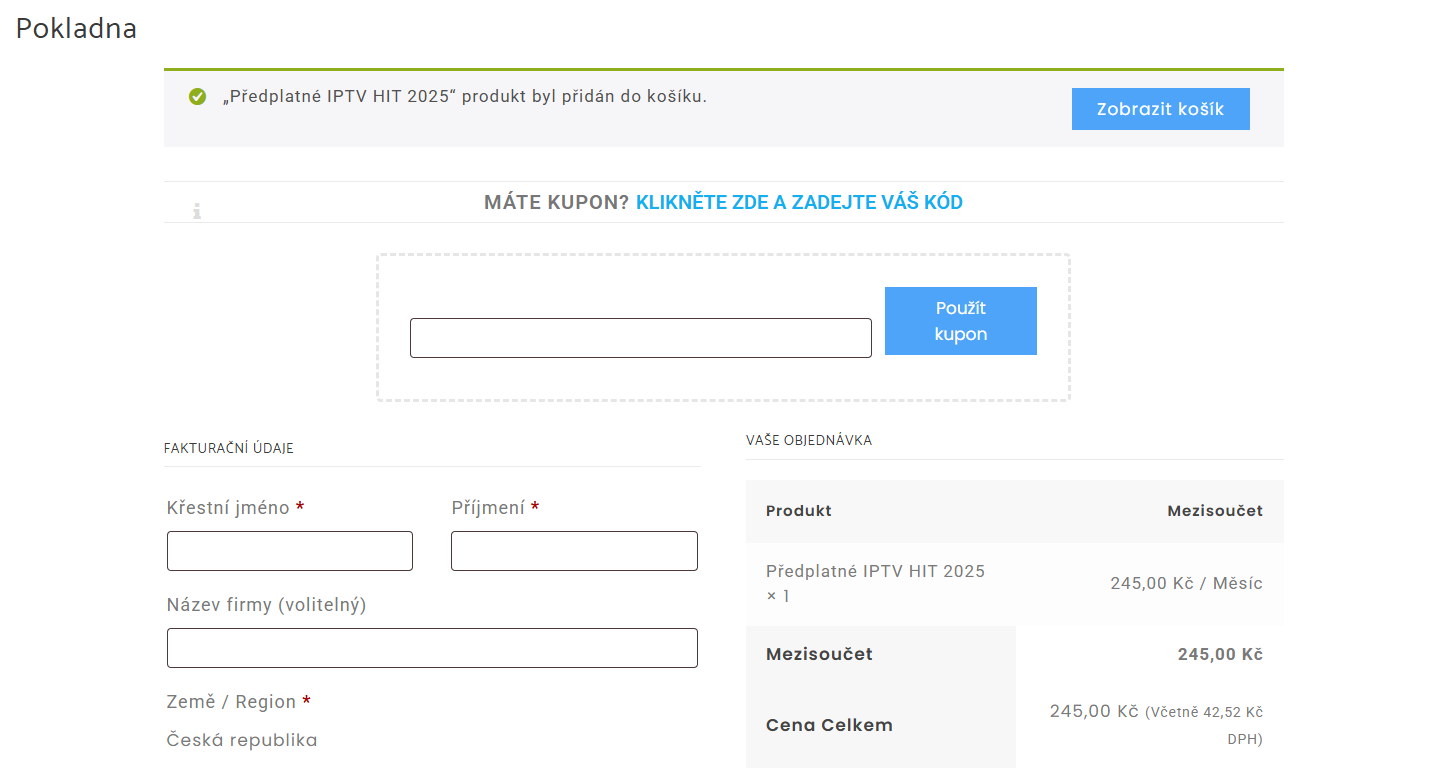
Task: Click the Země / Region label
Action: point(231,702)
